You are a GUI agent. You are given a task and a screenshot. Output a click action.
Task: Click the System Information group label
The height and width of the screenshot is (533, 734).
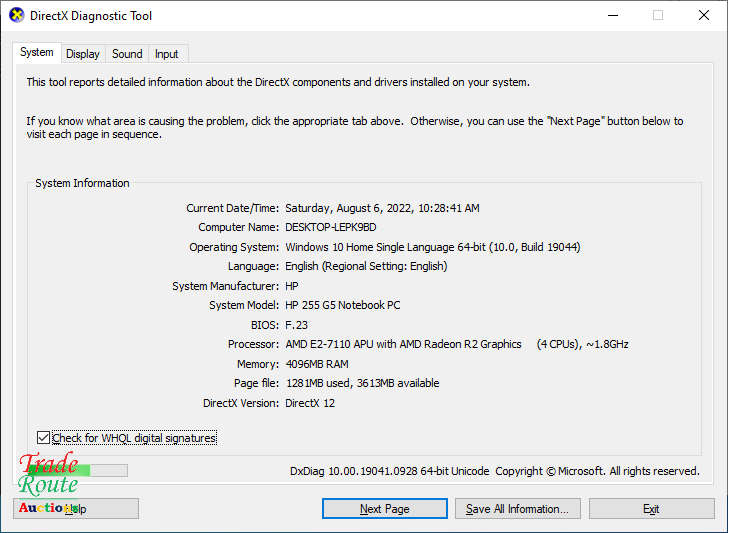coord(82,183)
